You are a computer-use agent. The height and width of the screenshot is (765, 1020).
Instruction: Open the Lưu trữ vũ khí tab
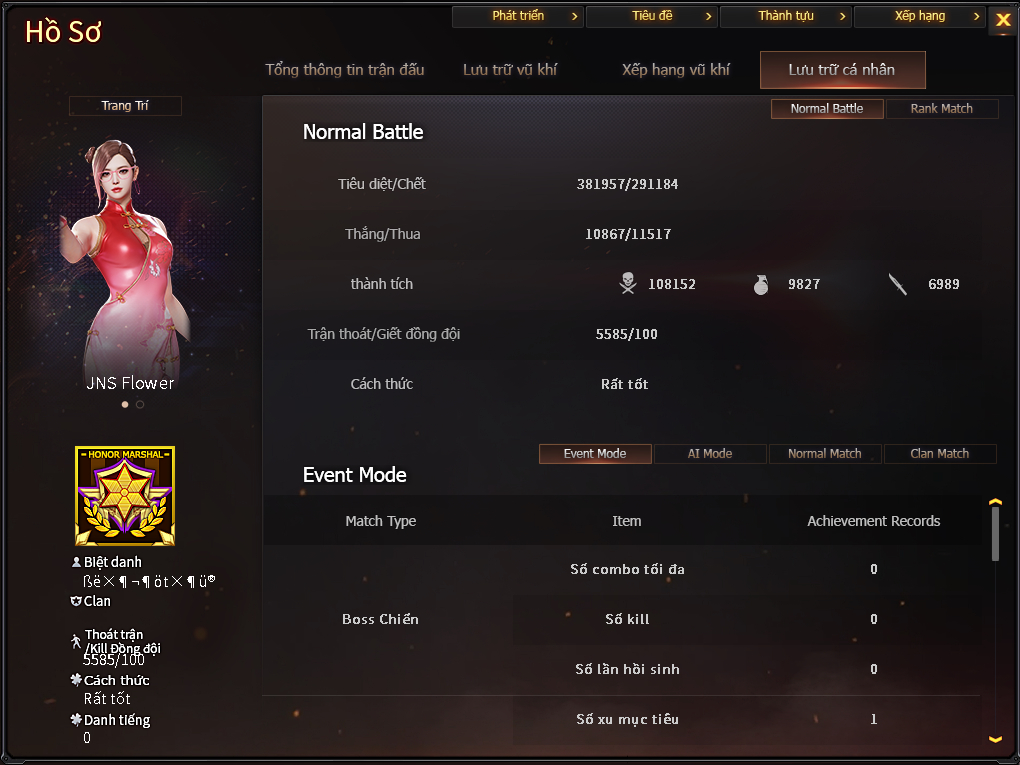(510, 70)
